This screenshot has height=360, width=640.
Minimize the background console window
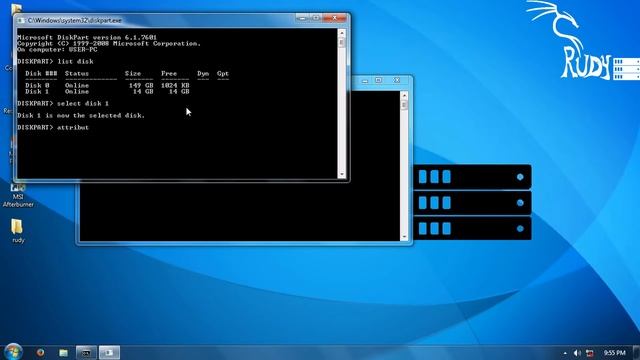coord(365,80)
